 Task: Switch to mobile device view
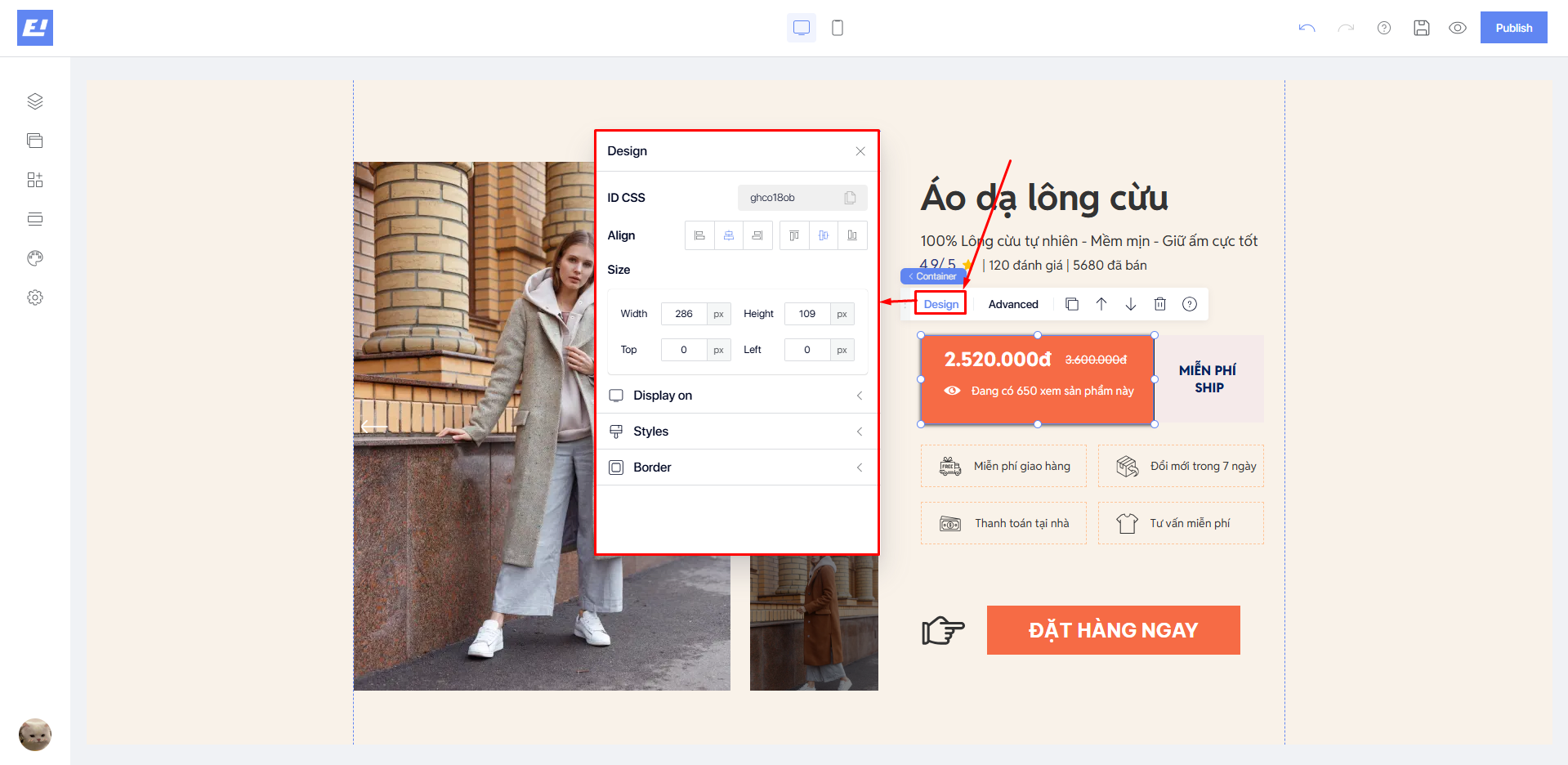(838, 28)
